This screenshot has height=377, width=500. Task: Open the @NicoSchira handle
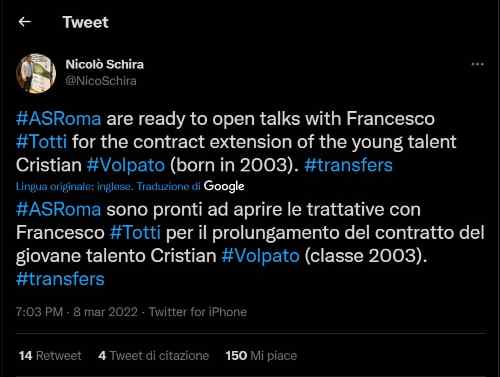click(x=101, y=81)
